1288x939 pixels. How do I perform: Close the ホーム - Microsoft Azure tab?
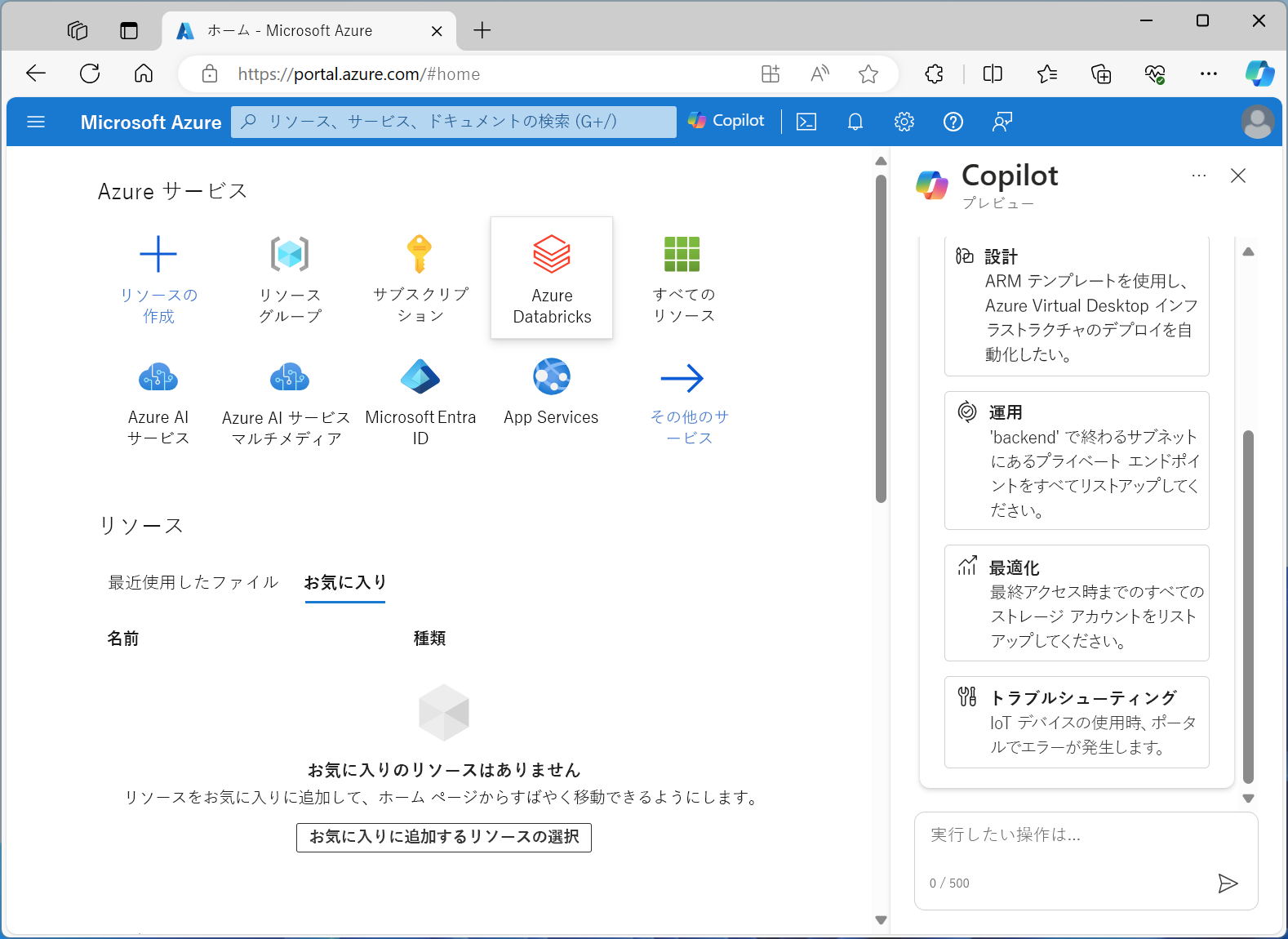(437, 31)
